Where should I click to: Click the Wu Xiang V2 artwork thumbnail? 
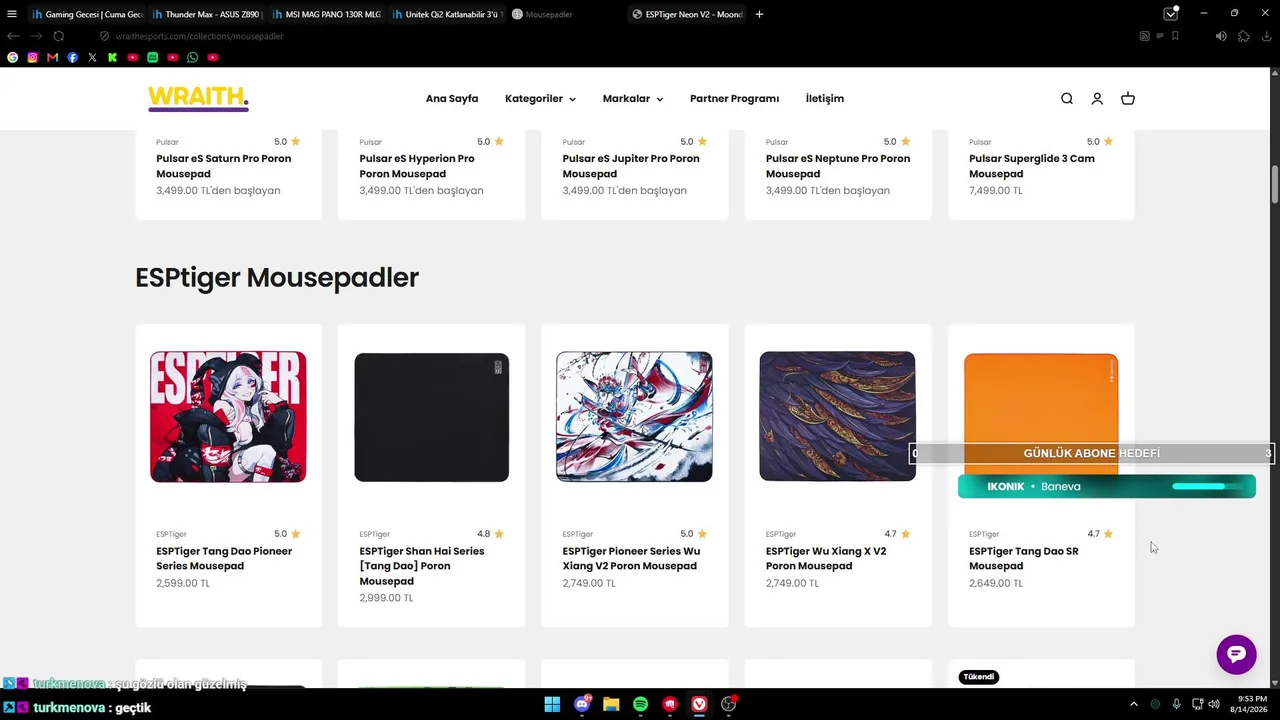(x=634, y=417)
